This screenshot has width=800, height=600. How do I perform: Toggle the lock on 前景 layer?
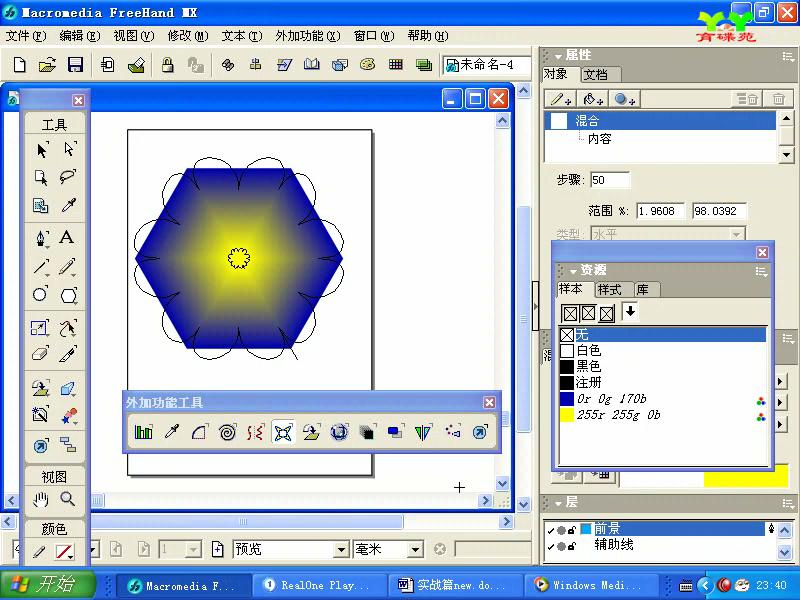pos(572,530)
